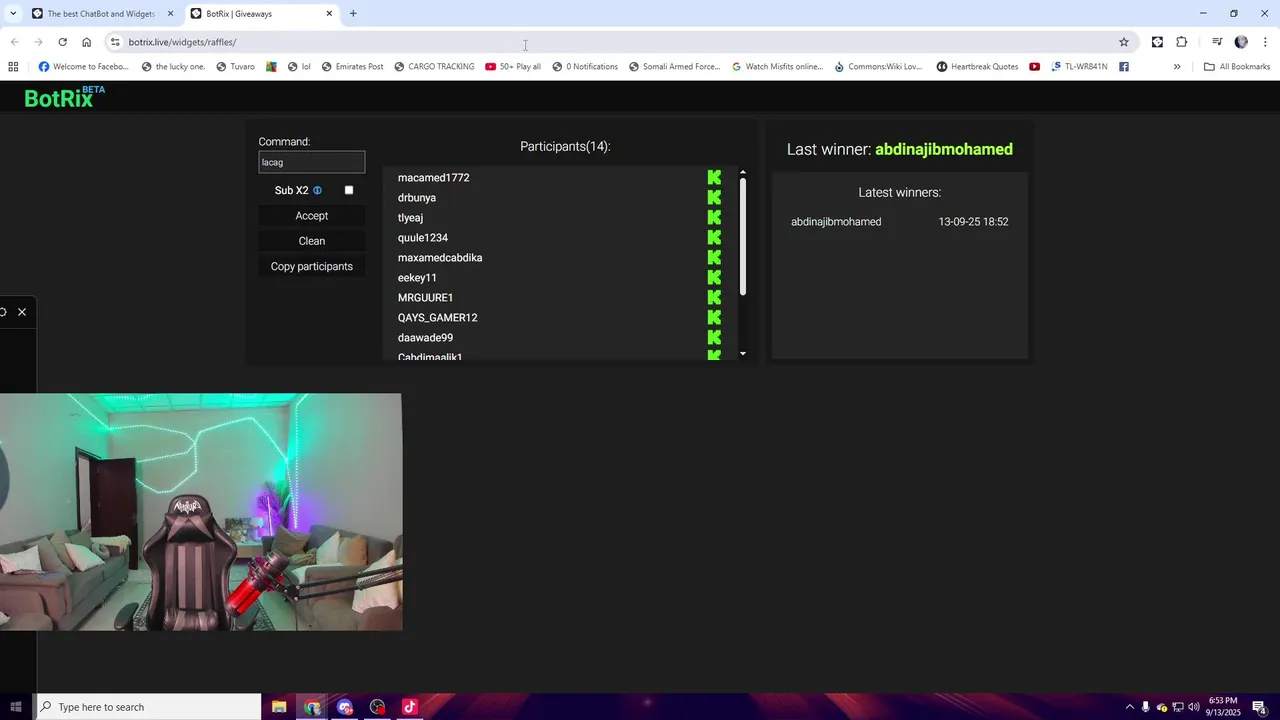Click the Sub X2 info icon
The image size is (1280, 720).
[x=317, y=190]
